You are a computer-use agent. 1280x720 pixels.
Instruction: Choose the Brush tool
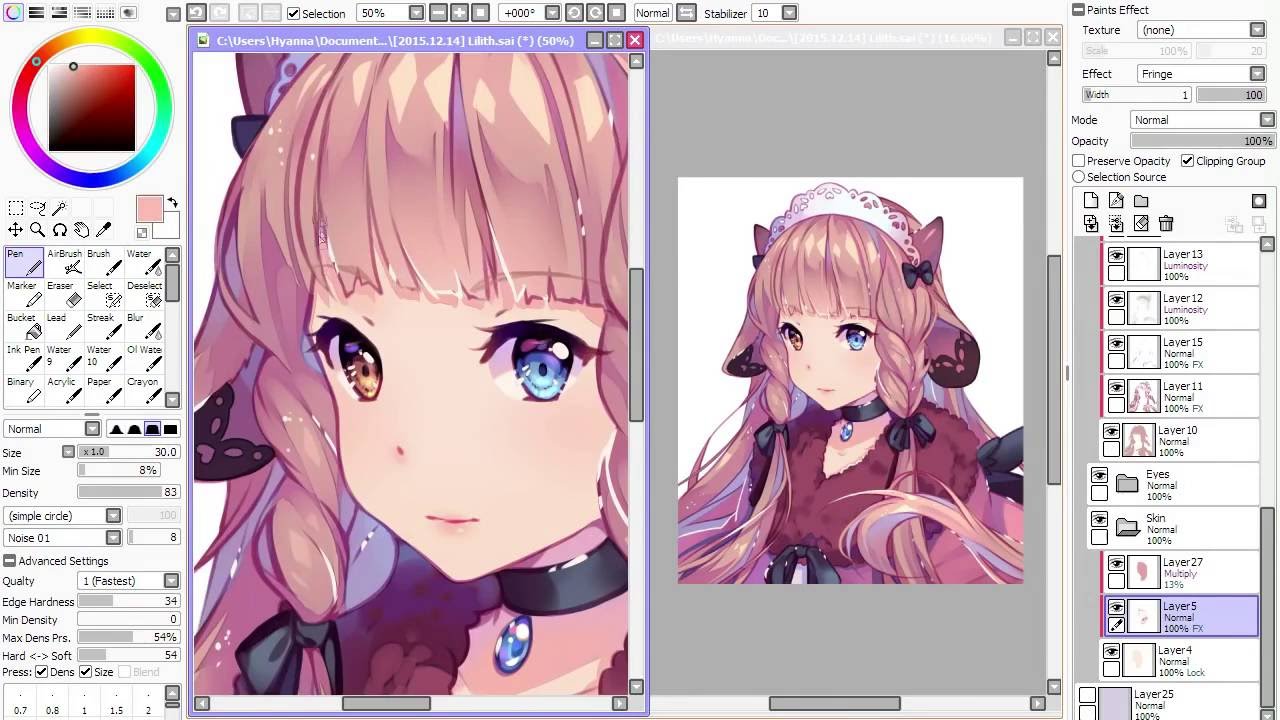coord(104,262)
